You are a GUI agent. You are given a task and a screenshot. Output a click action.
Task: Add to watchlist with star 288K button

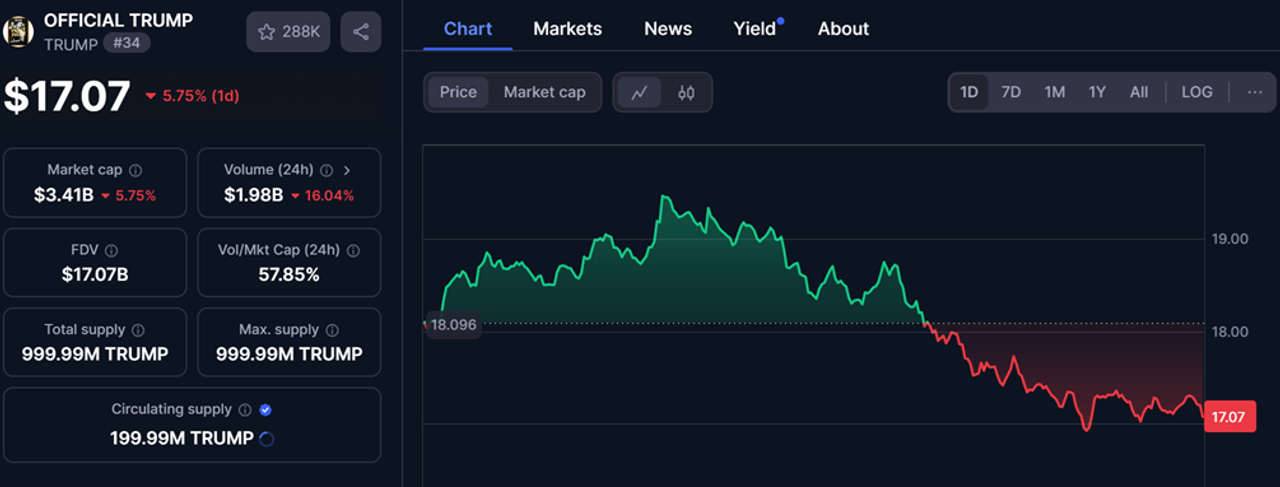288,32
